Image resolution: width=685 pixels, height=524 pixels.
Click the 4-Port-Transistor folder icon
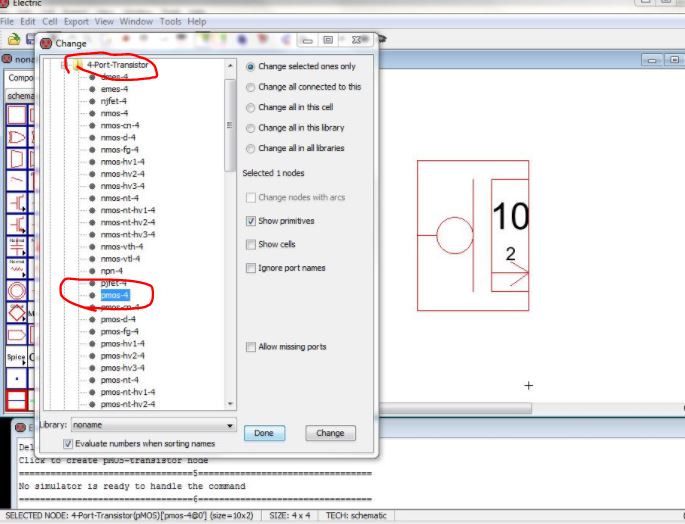point(77,65)
